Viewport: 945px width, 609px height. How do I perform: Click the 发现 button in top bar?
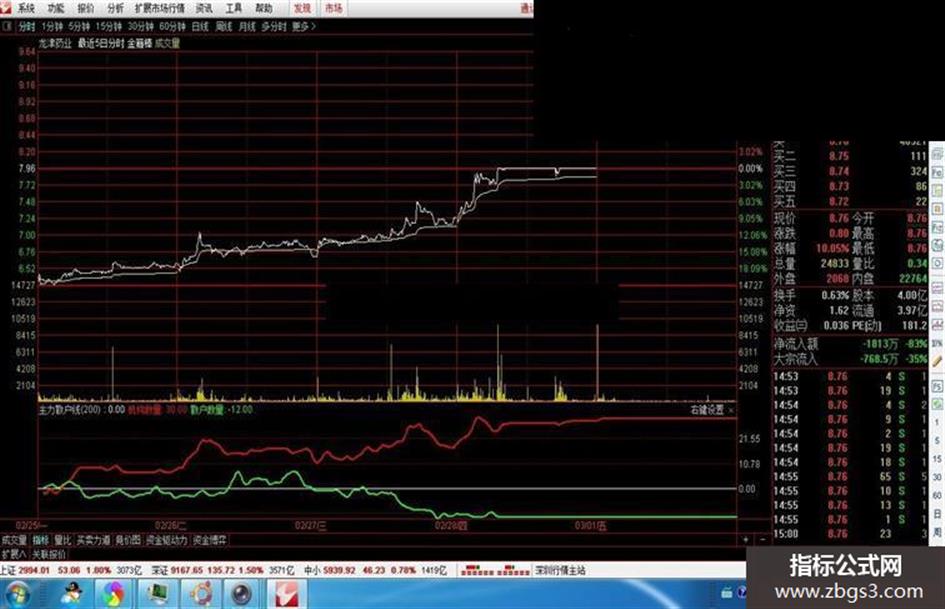303,8
